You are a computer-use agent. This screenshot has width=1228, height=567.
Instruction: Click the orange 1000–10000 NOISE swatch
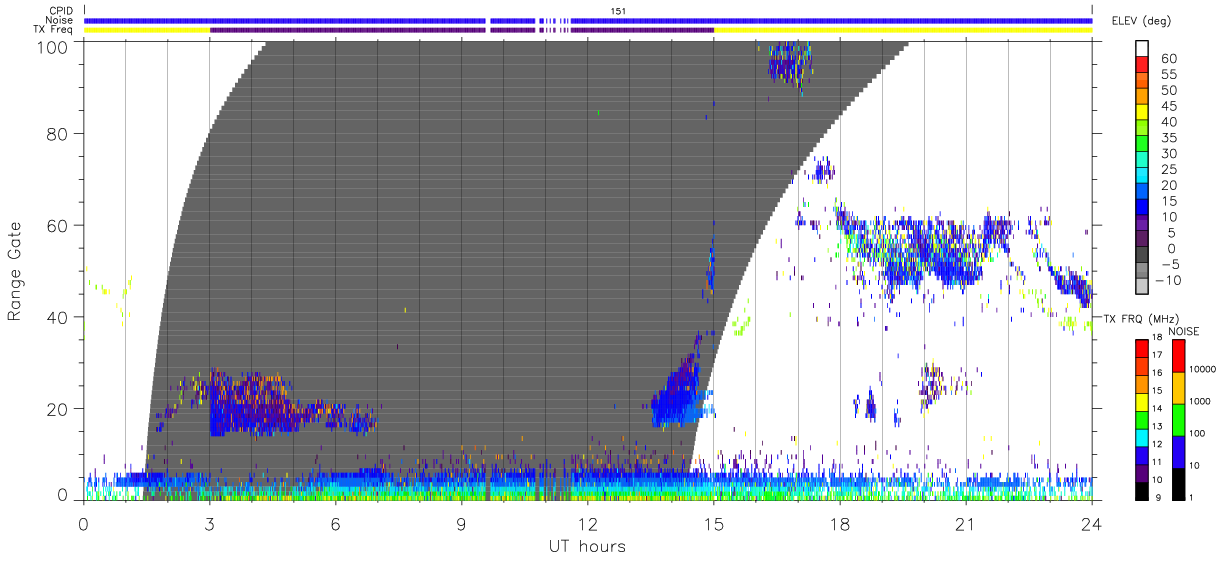(1178, 387)
